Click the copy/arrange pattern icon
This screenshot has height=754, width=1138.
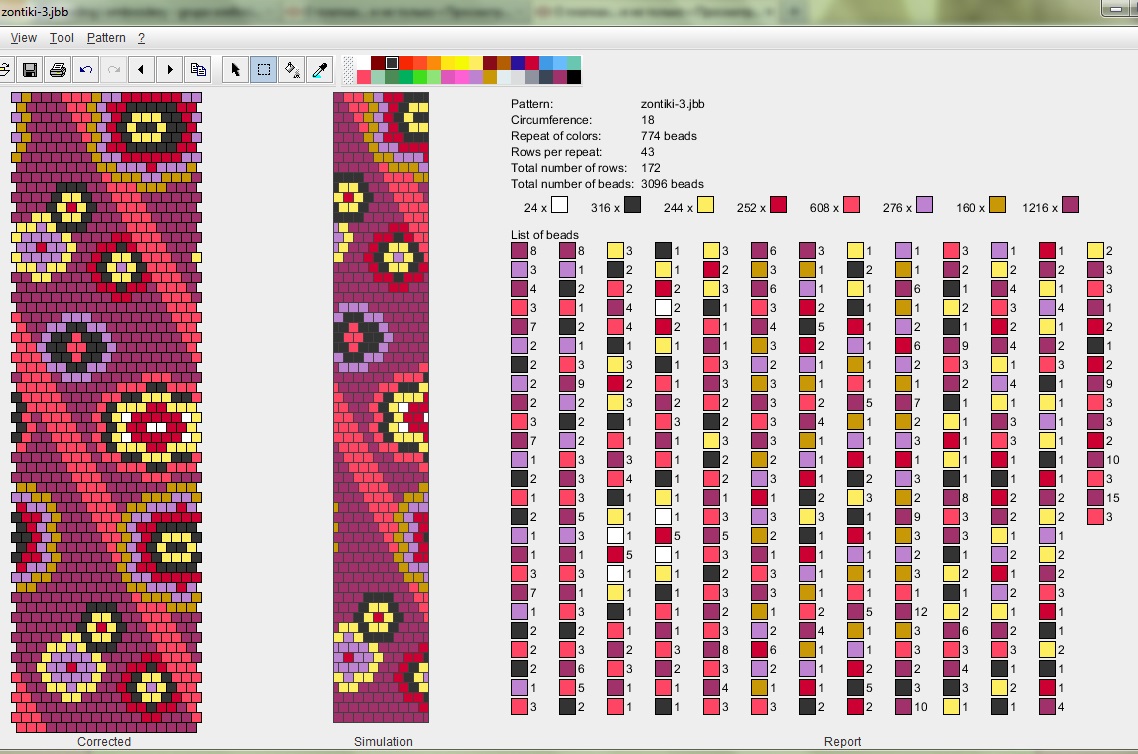click(x=198, y=70)
